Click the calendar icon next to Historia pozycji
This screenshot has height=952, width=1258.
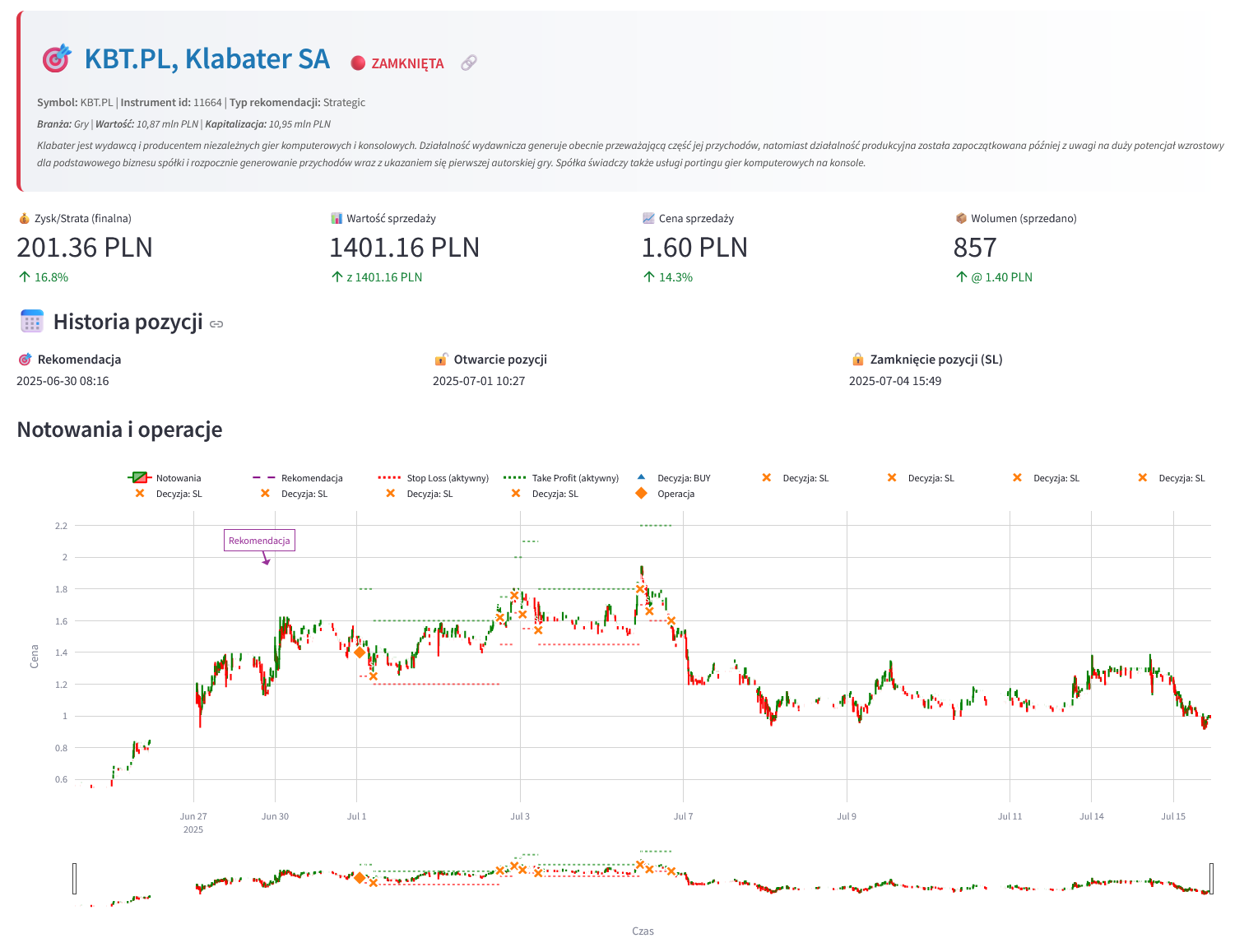(x=32, y=321)
